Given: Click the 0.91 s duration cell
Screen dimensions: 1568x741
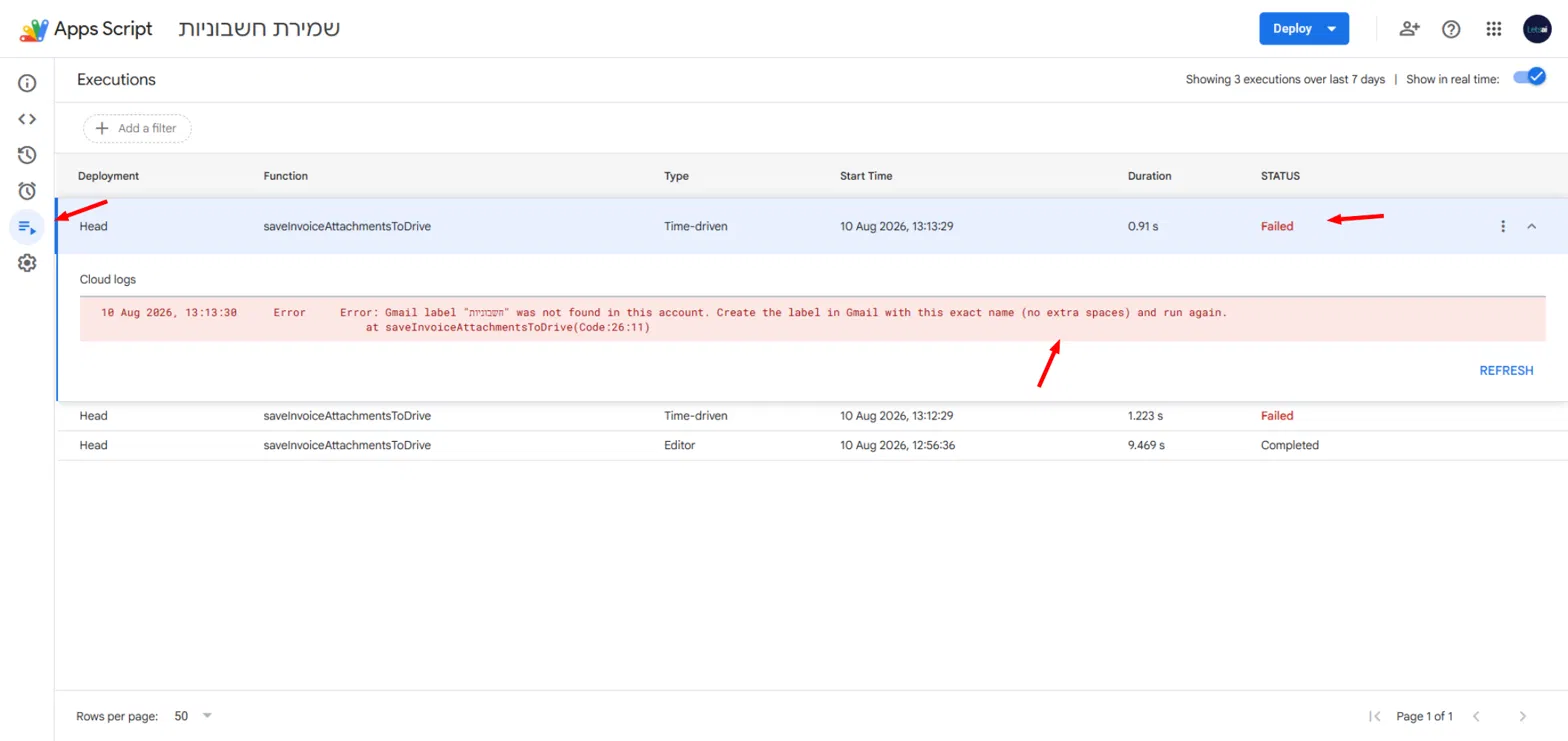Looking at the screenshot, I should tap(1143, 227).
